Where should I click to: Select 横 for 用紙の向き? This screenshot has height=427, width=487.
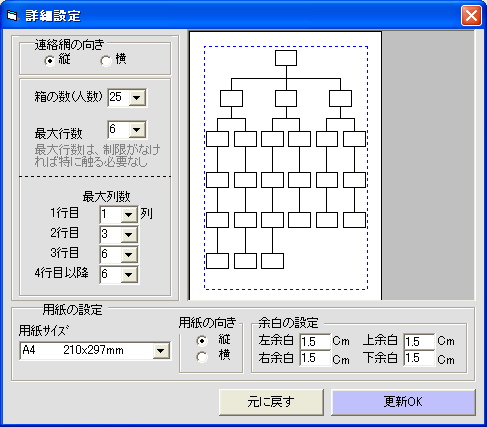[202, 357]
